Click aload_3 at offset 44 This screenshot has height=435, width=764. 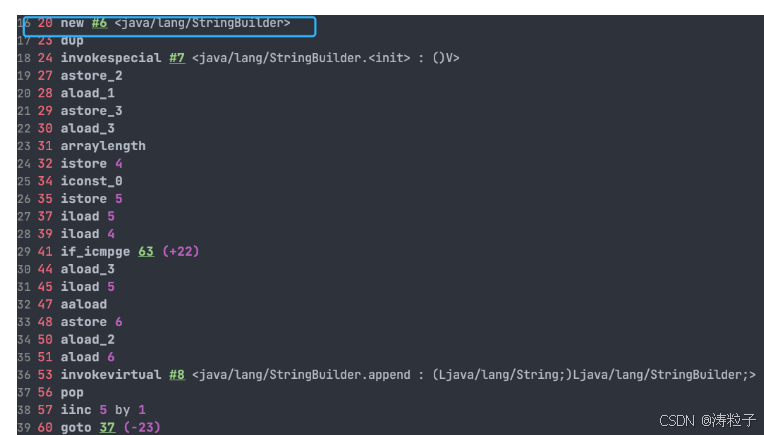point(87,269)
